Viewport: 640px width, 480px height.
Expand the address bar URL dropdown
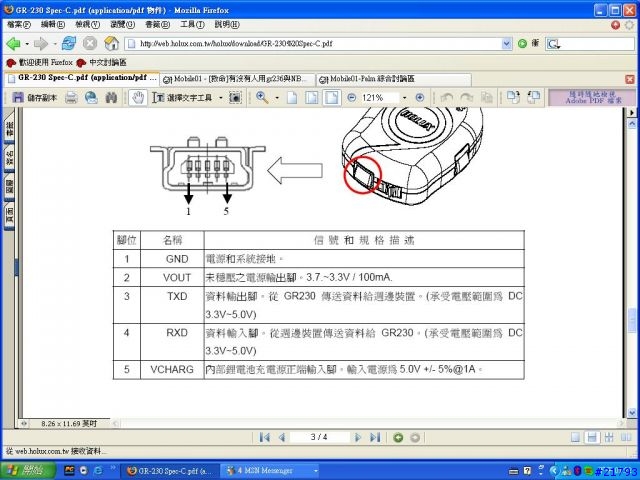(507, 43)
